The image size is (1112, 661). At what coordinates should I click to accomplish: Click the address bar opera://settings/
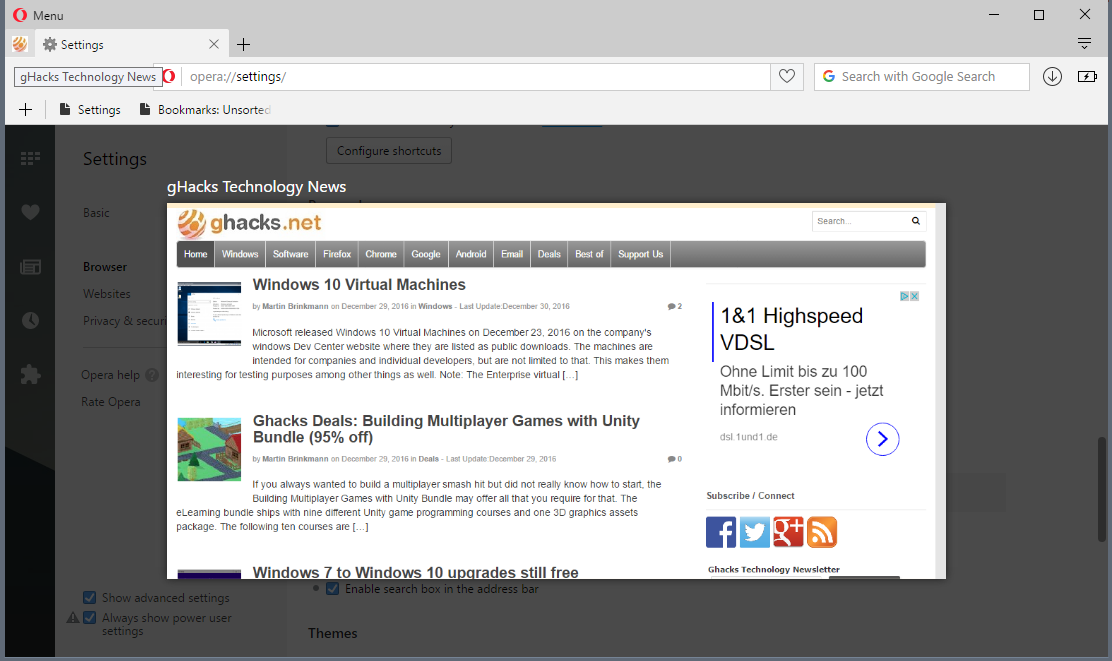pos(475,77)
